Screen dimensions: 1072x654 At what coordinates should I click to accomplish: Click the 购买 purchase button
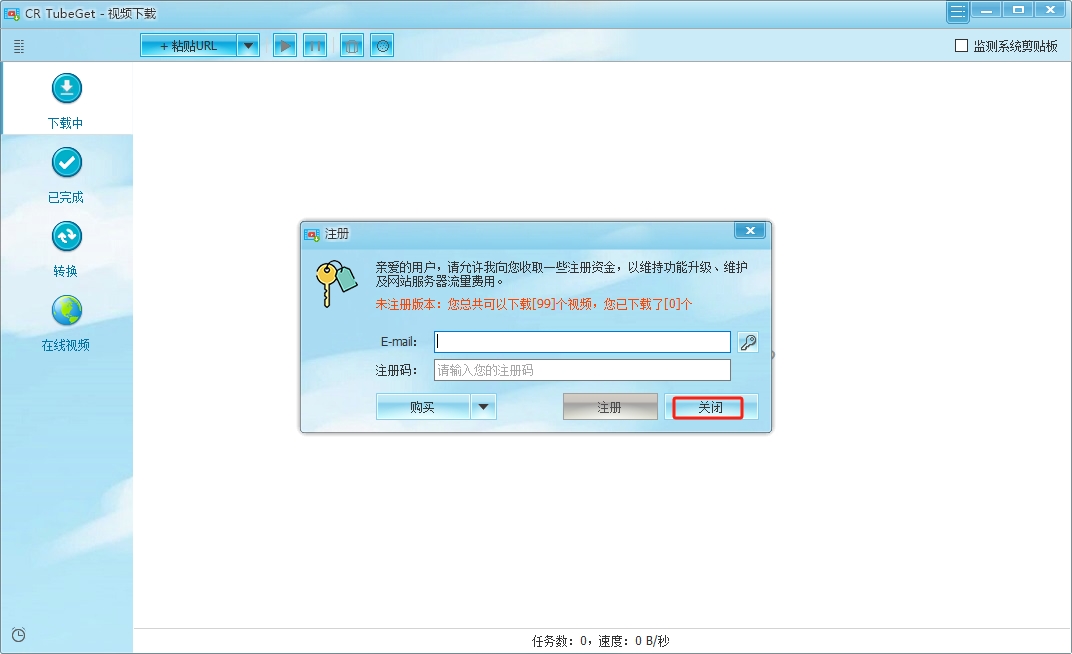(x=423, y=407)
